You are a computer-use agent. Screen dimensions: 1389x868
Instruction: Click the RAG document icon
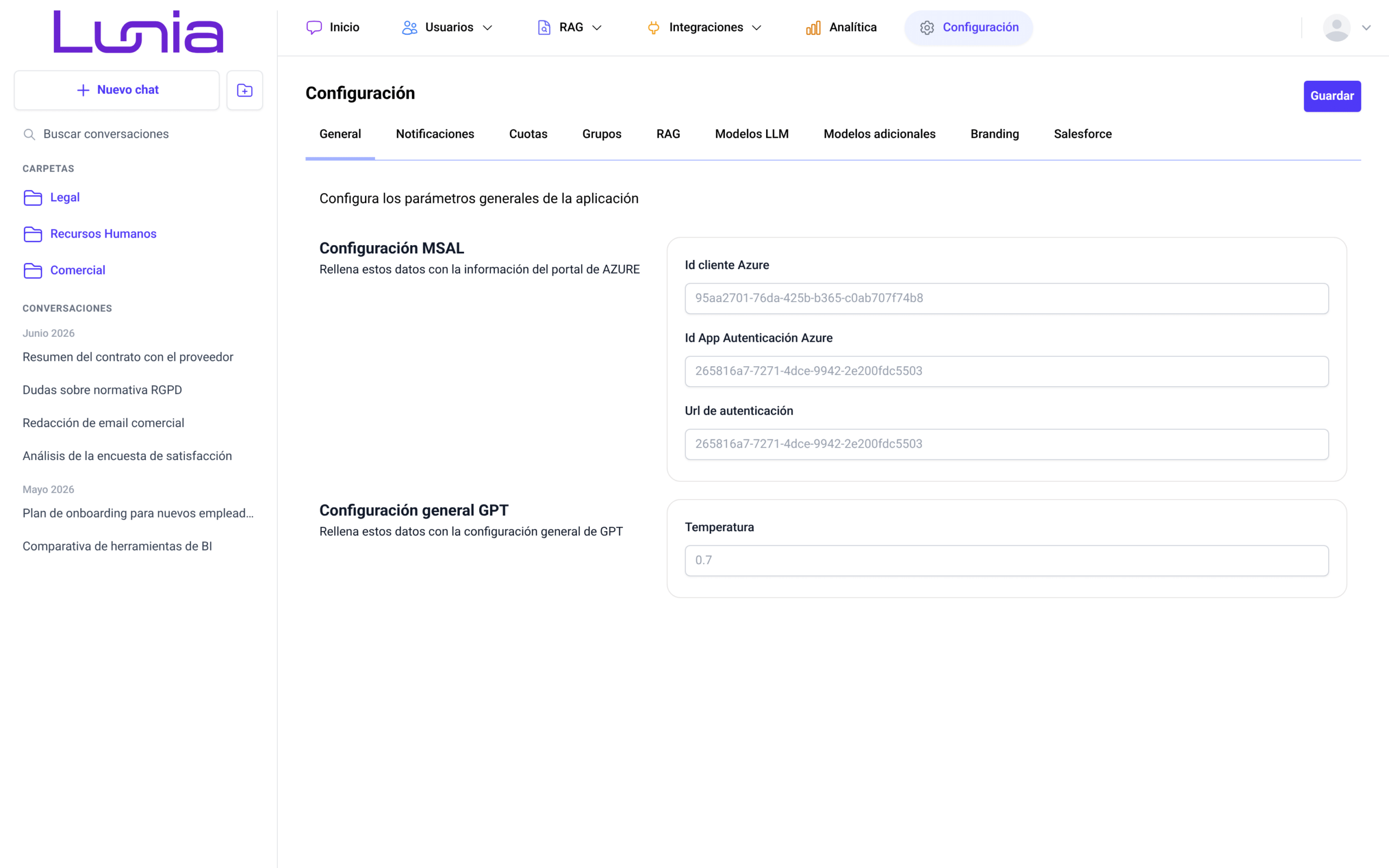click(544, 28)
